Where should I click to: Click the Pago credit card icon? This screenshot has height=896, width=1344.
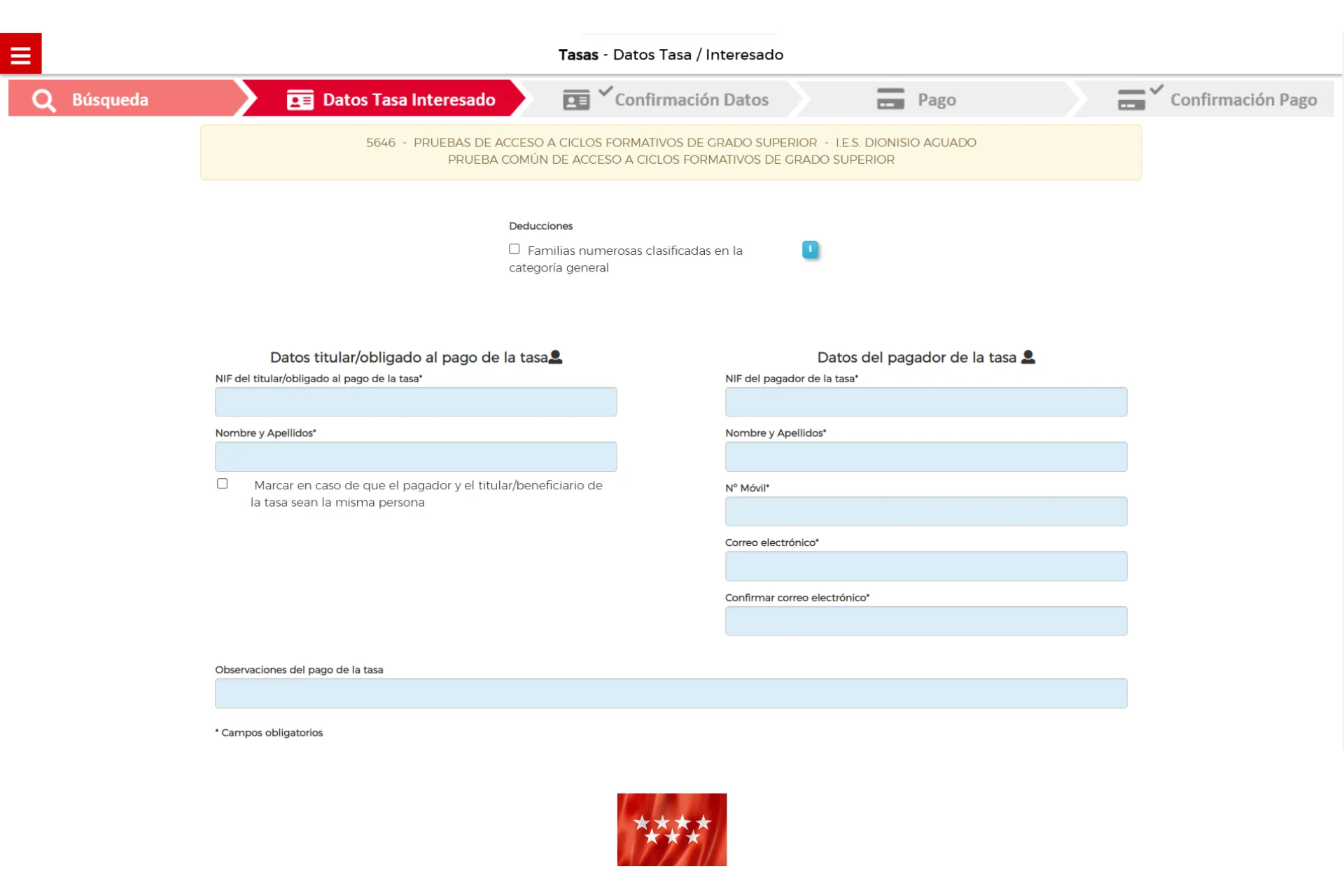coord(890,99)
